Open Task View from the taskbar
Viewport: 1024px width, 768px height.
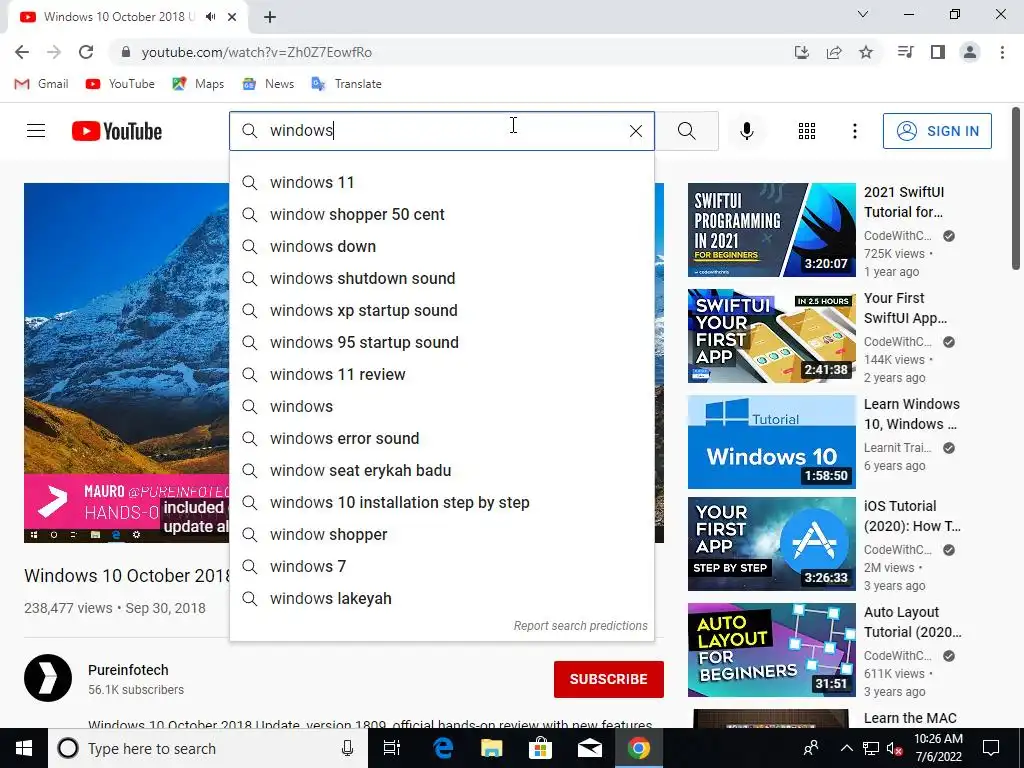pos(392,748)
